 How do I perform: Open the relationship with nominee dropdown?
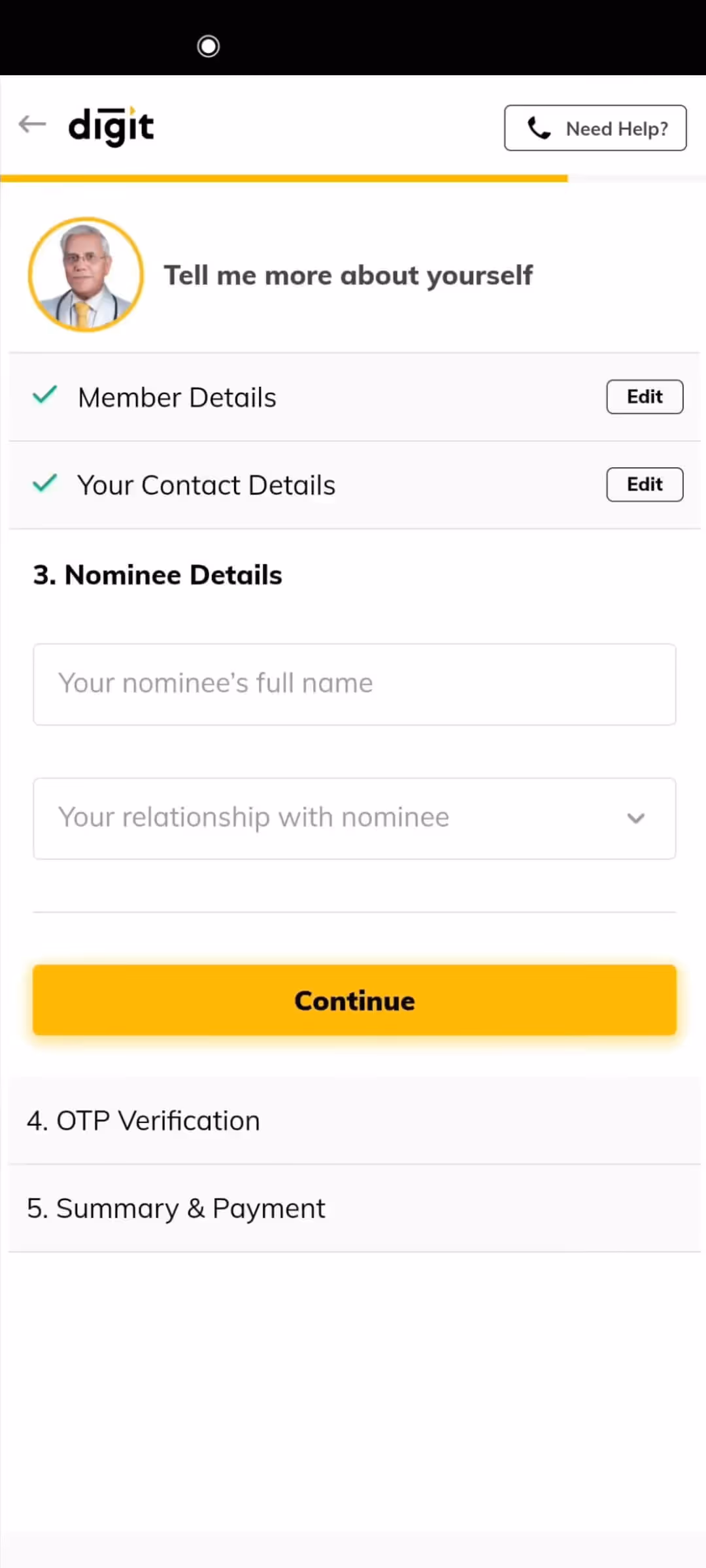(x=354, y=818)
